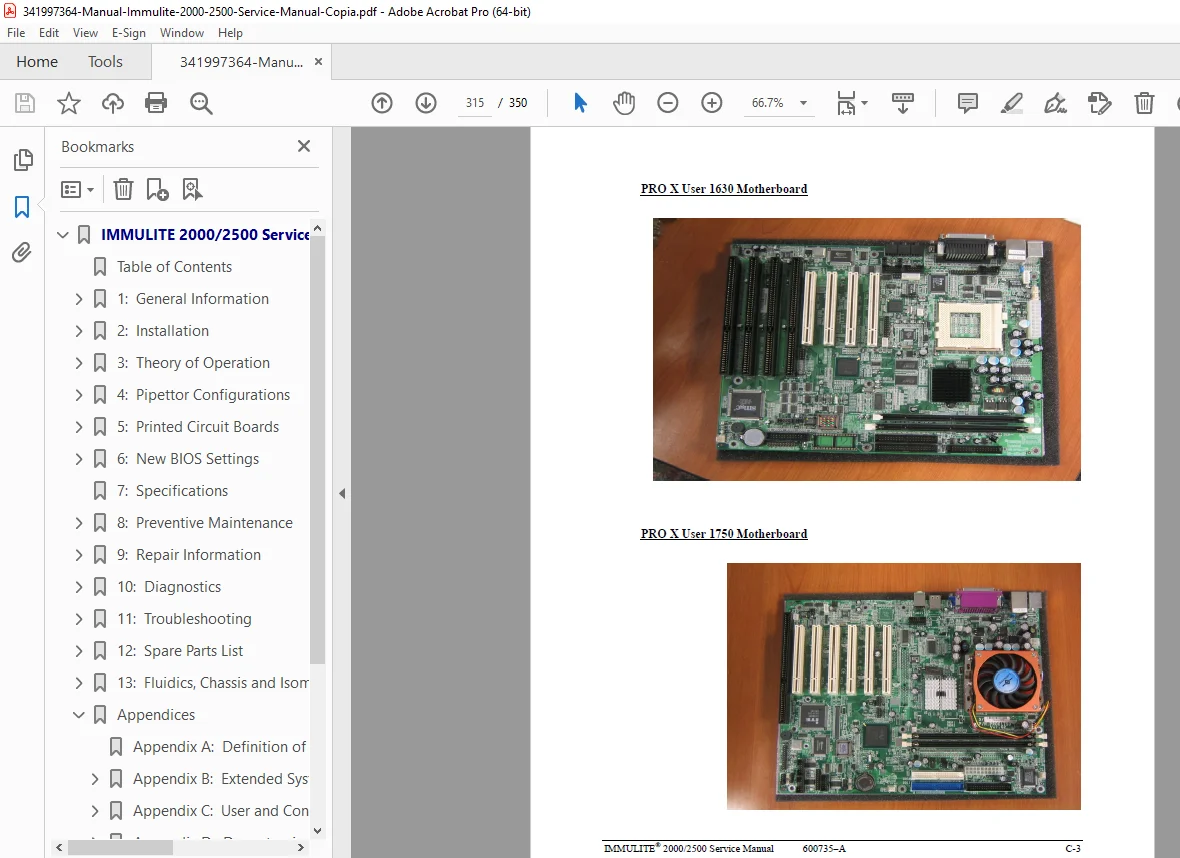This screenshot has width=1180, height=858.
Task: Click the page number field 315
Action: (x=475, y=103)
